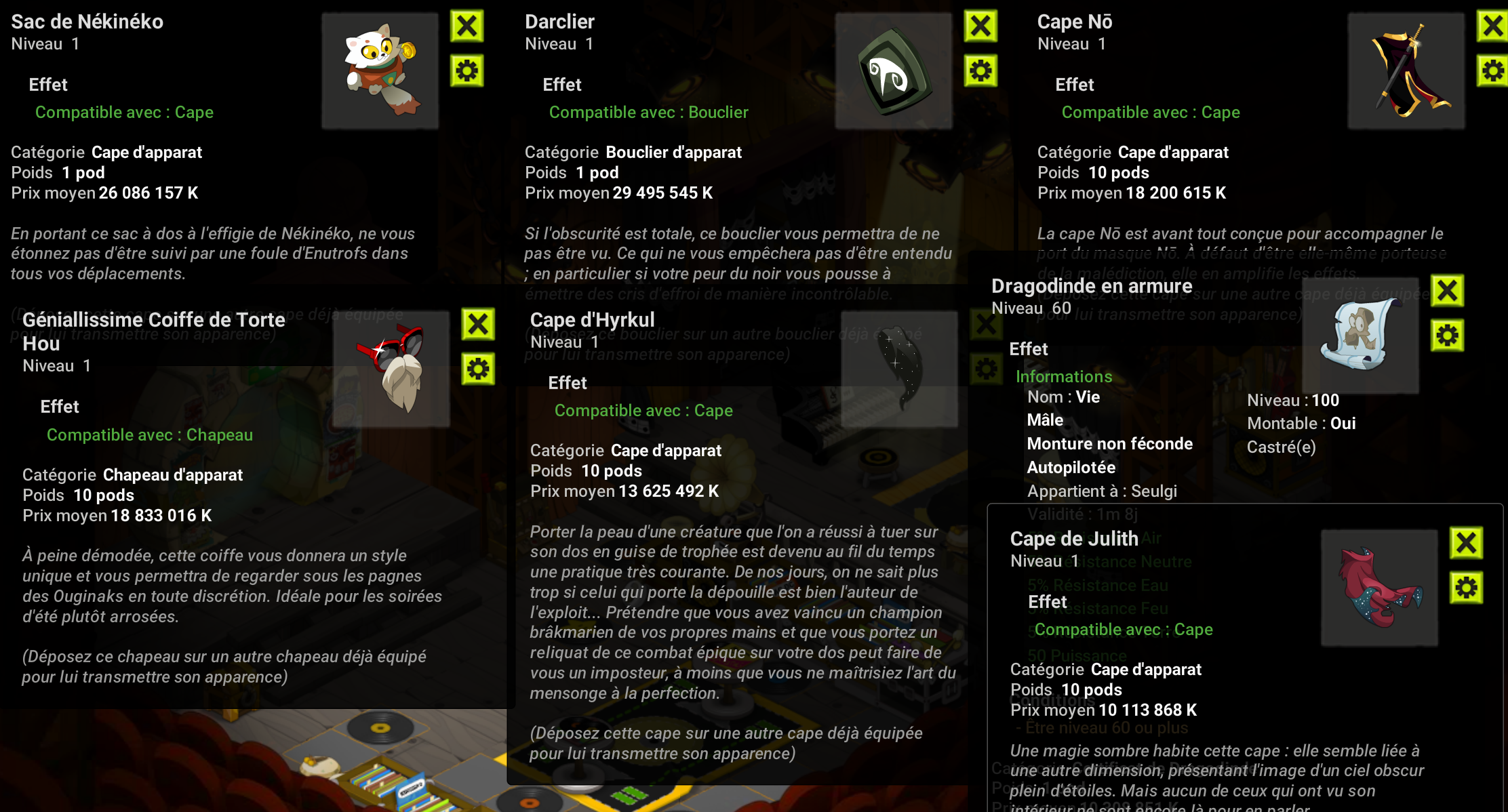Click the Coiffe de Torte Hou hat image
The height and width of the screenshot is (812, 1508).
click(391, 369)
